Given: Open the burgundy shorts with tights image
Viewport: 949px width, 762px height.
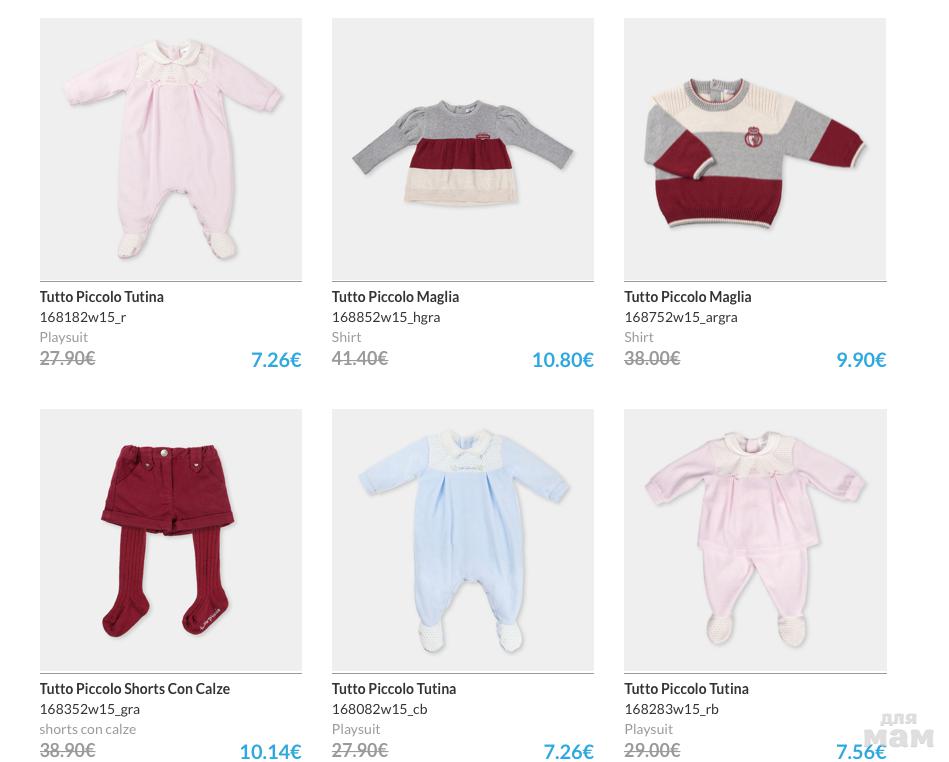Looking at the screenshot, I should click(170, 540).
